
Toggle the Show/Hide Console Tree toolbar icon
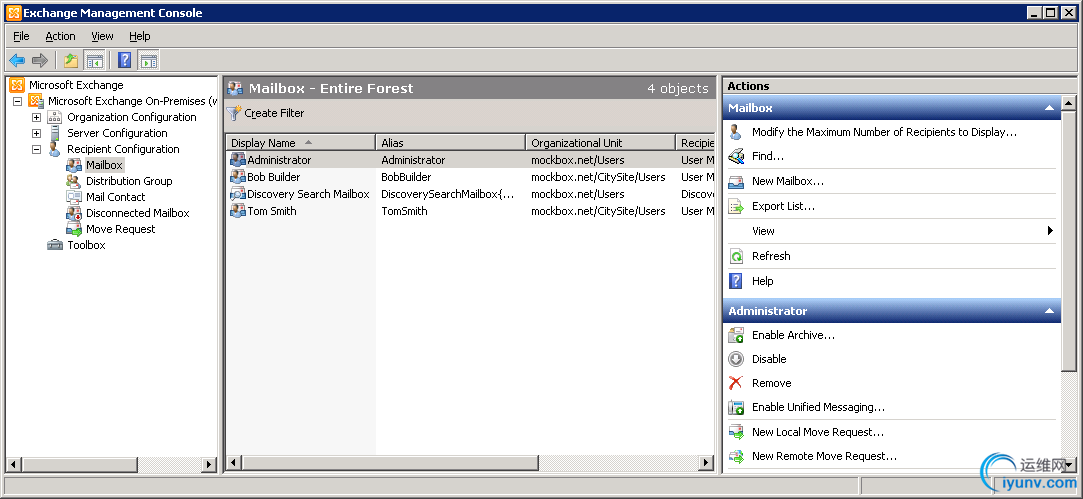94,60
